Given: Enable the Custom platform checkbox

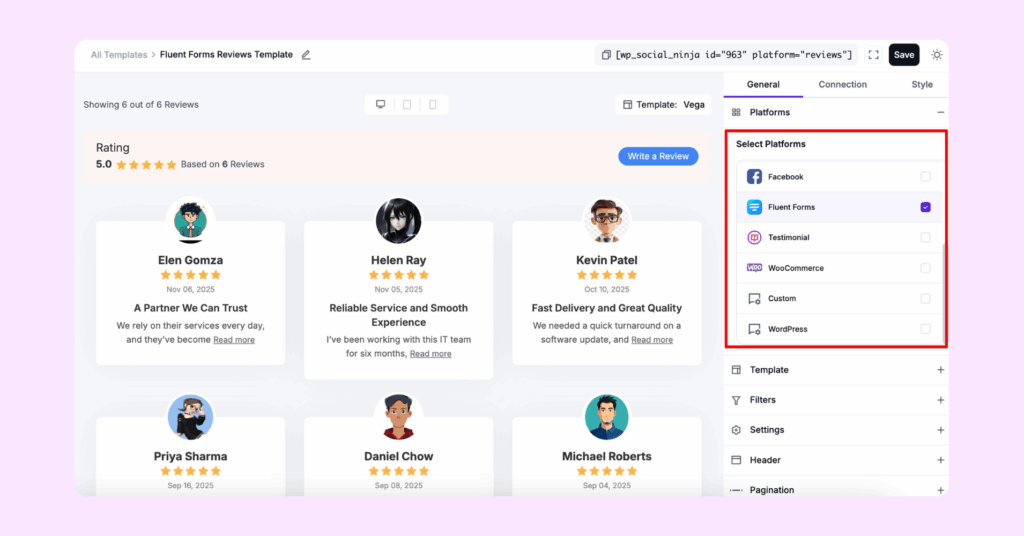Looking at the screenshot, I should click(925, 298).
